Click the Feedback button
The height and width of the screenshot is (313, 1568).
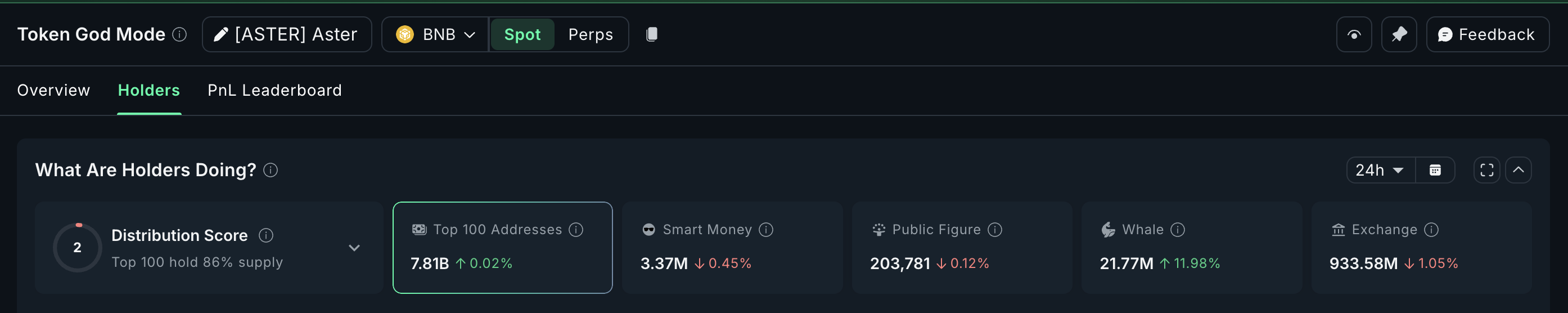pos(1486,34)
